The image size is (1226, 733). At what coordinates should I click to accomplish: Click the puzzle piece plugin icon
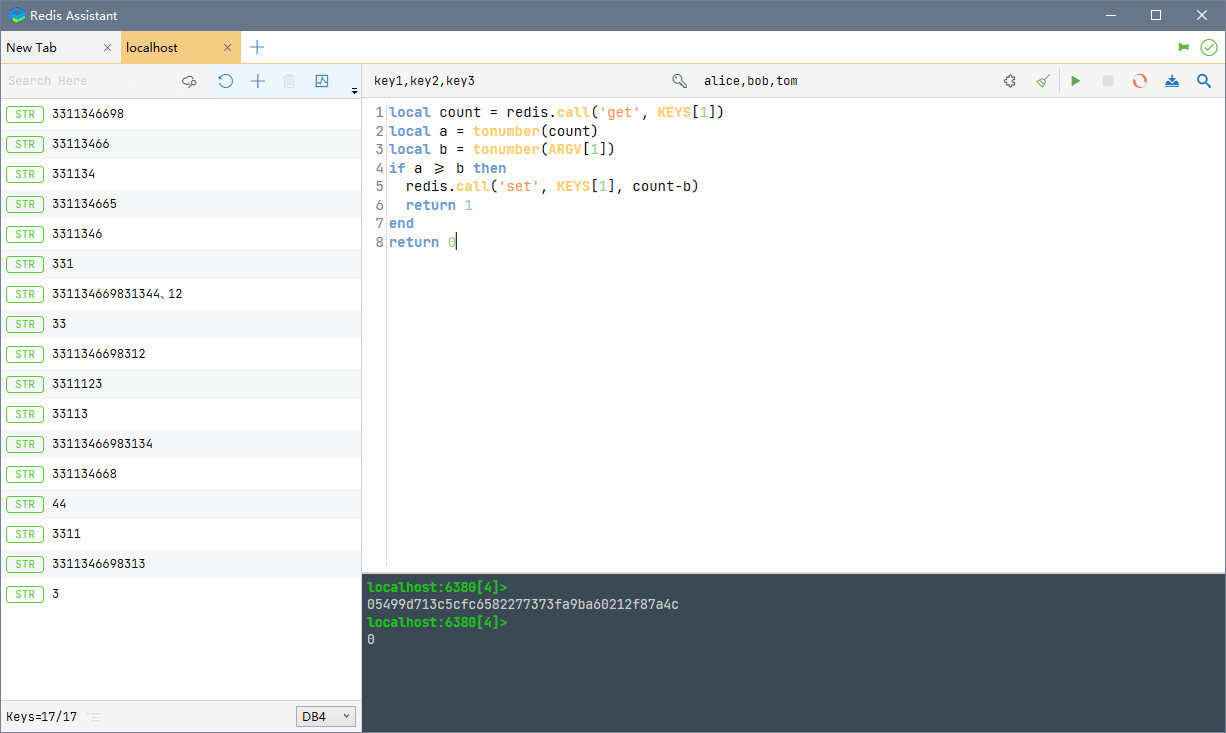(x=1010, y=81)
